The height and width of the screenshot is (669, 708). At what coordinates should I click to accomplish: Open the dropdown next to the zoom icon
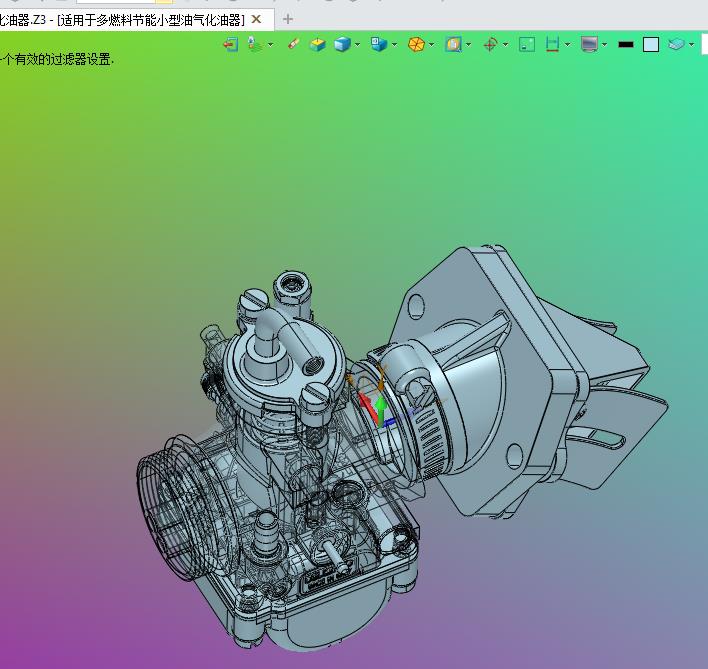click(x=469, y=44)
